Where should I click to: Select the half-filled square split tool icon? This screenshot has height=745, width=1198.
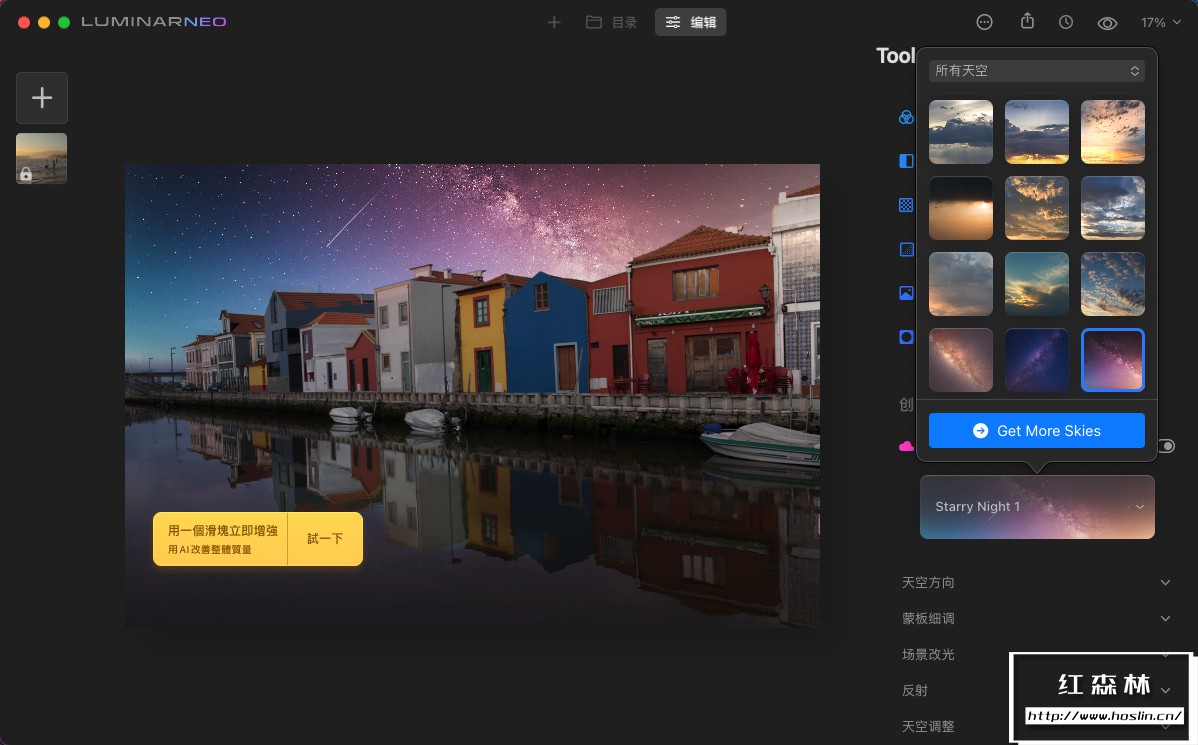(905, 161)
